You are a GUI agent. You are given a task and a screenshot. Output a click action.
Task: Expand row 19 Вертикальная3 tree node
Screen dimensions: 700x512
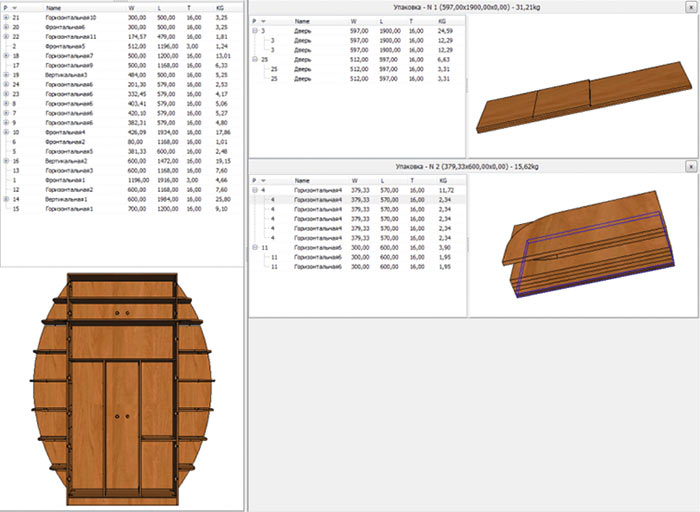point(5,74)
